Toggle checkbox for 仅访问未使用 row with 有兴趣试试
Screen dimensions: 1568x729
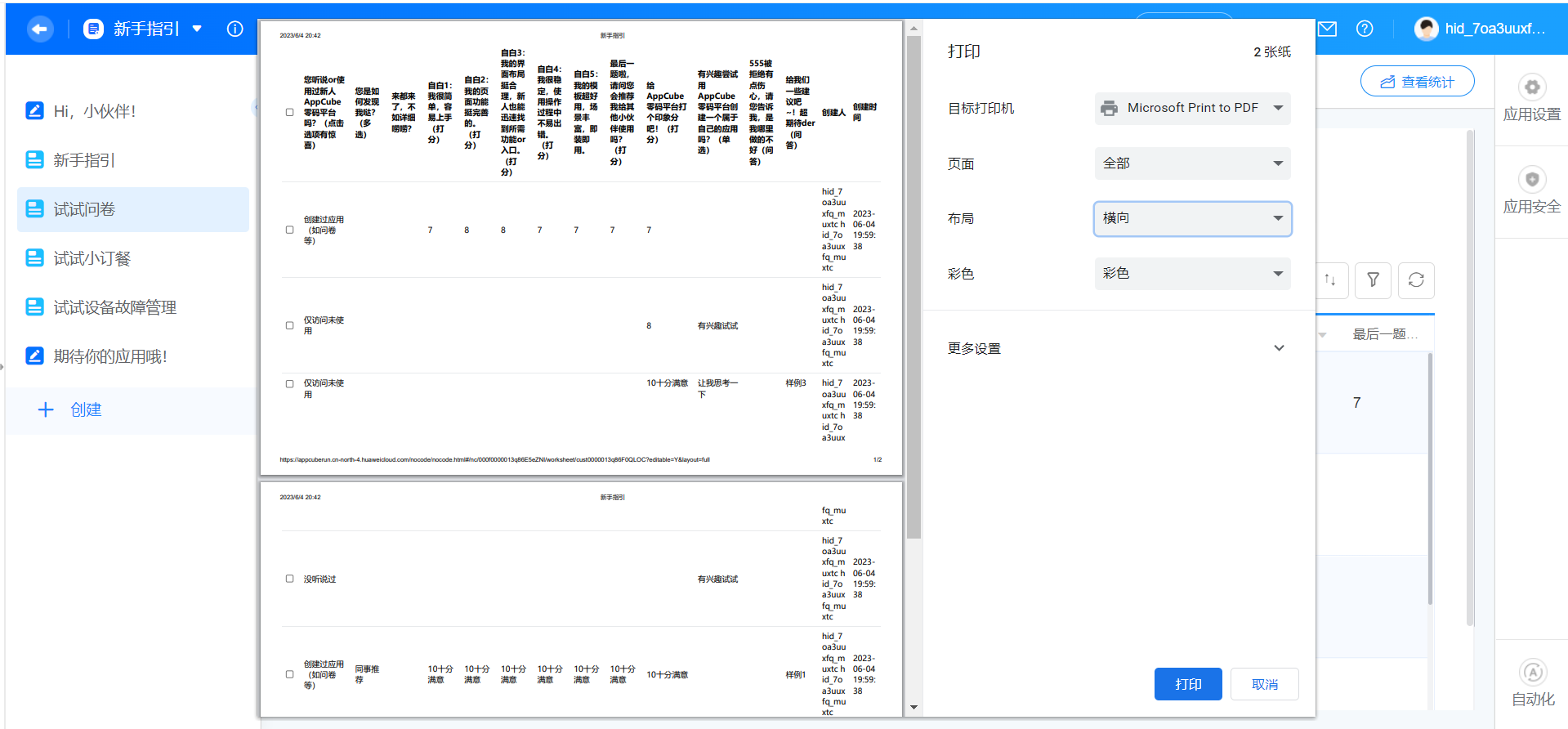[x=289, y=325]
